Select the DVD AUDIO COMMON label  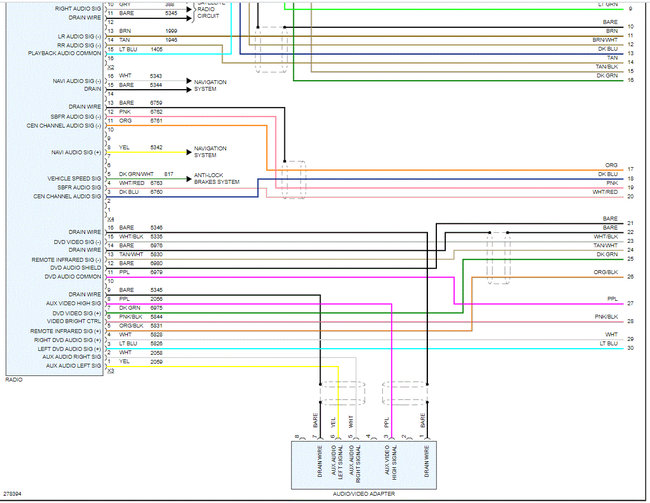click(x=73, y=276)
